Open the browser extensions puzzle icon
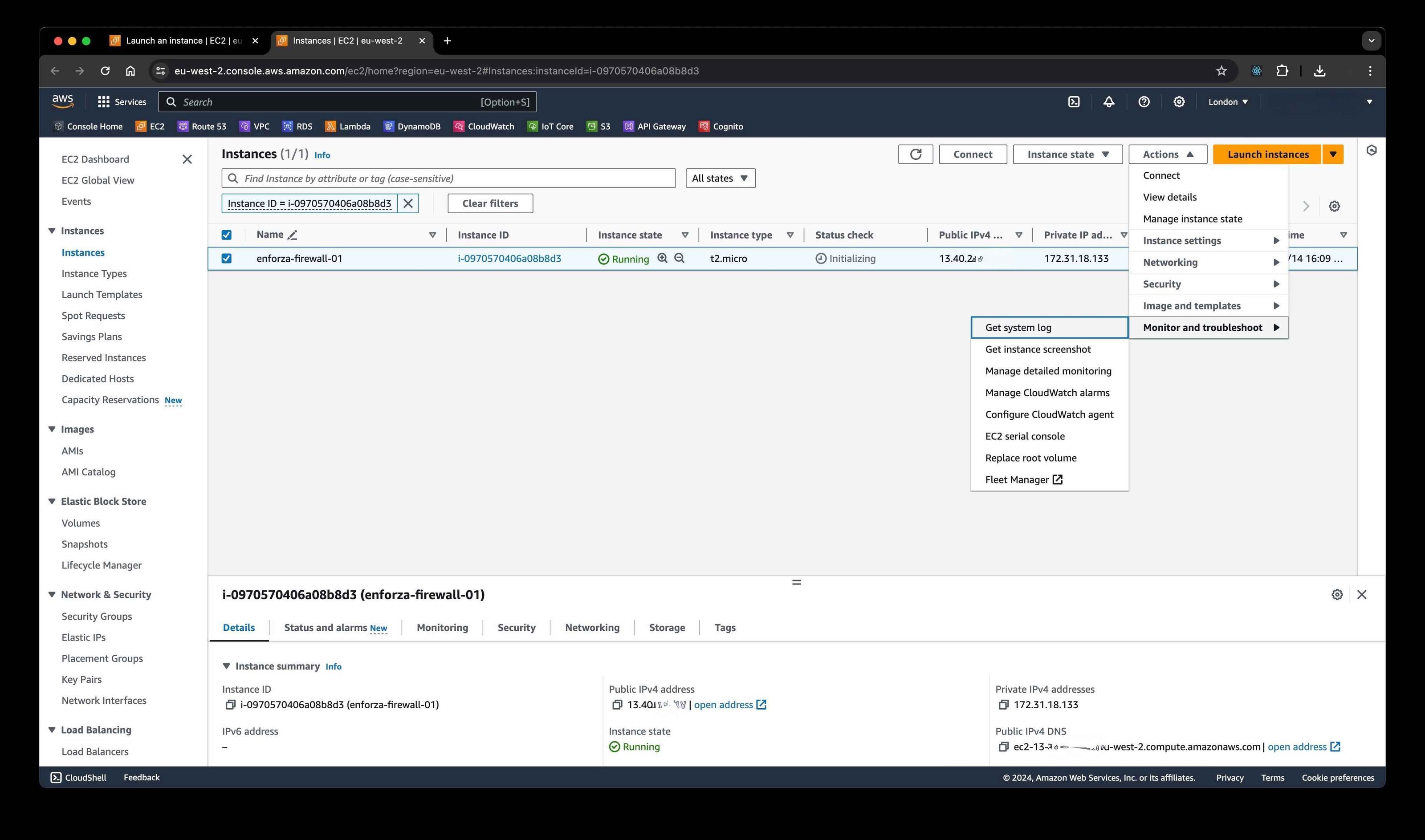 pyautogui.click(x=1282, y=71)
